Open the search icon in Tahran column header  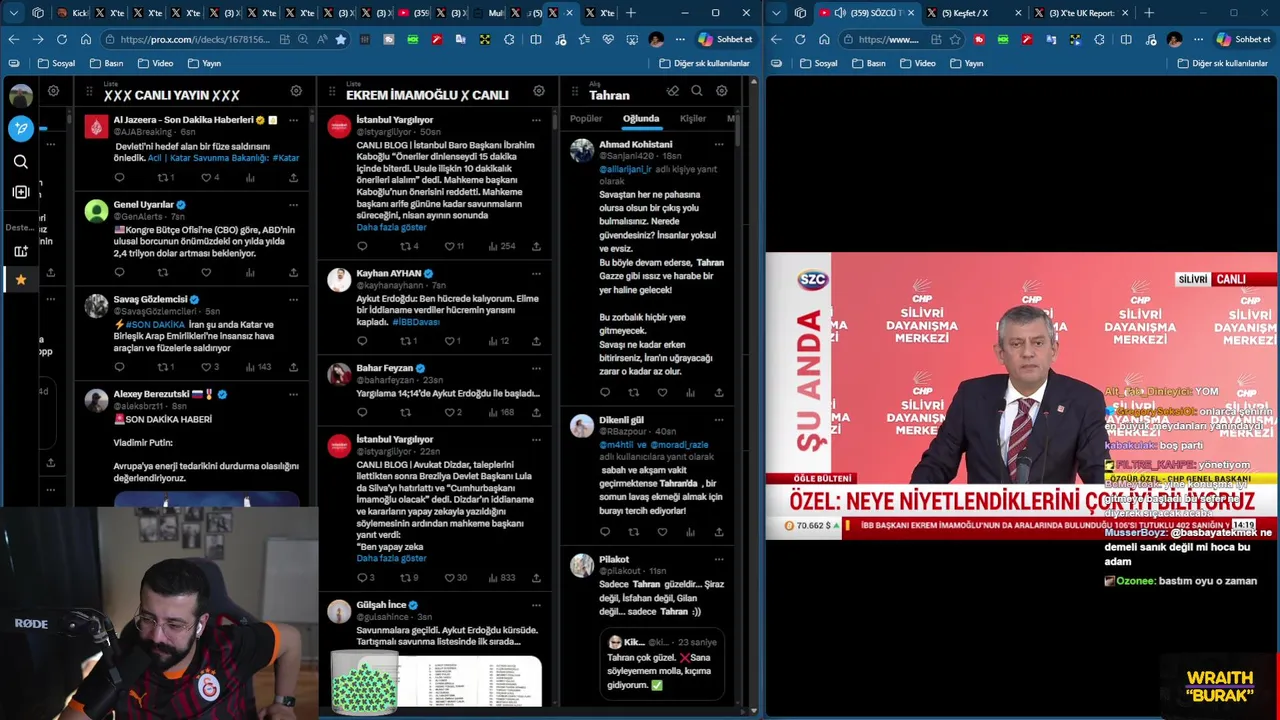697,91
